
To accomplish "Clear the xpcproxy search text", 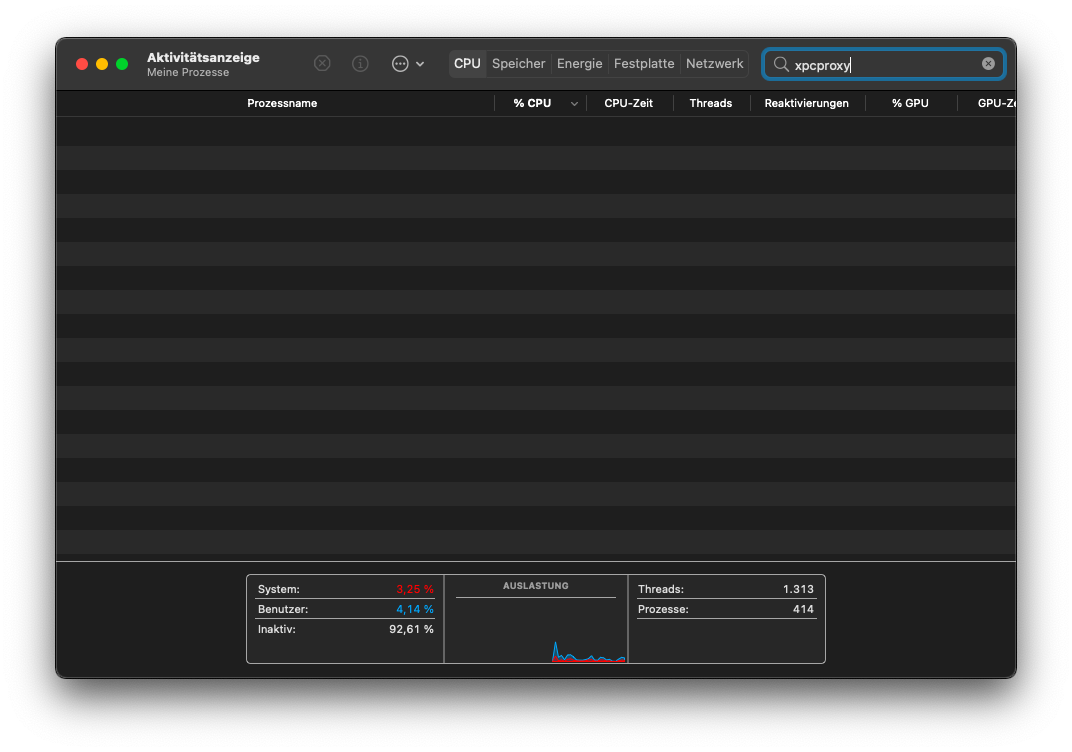I will [988, 64].
